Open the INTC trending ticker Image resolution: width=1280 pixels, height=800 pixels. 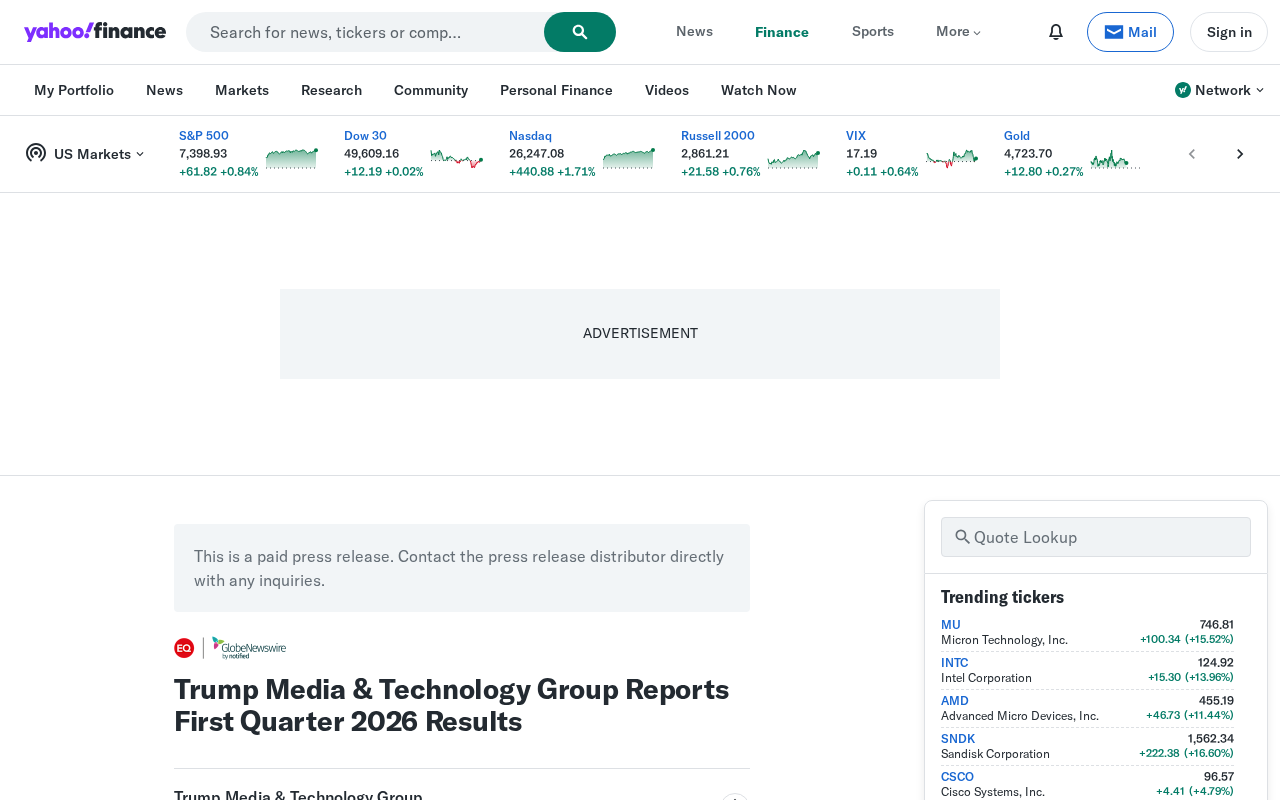pos(955,663)
